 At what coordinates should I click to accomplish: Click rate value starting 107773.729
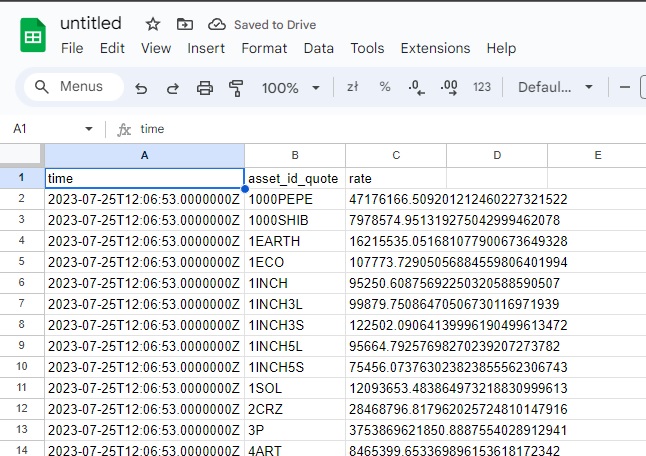(458, 262)
